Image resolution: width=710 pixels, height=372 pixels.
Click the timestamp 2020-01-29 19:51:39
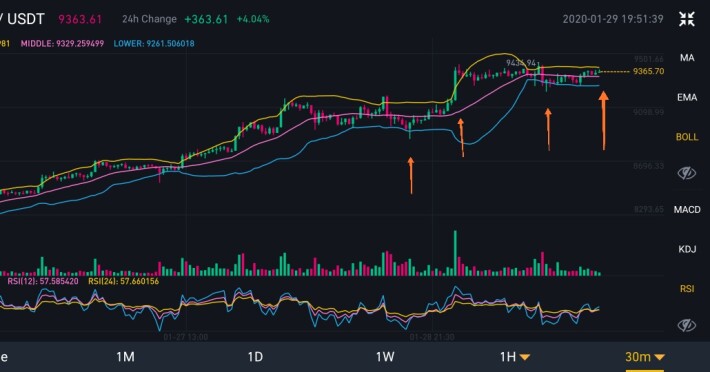[613, 19]
